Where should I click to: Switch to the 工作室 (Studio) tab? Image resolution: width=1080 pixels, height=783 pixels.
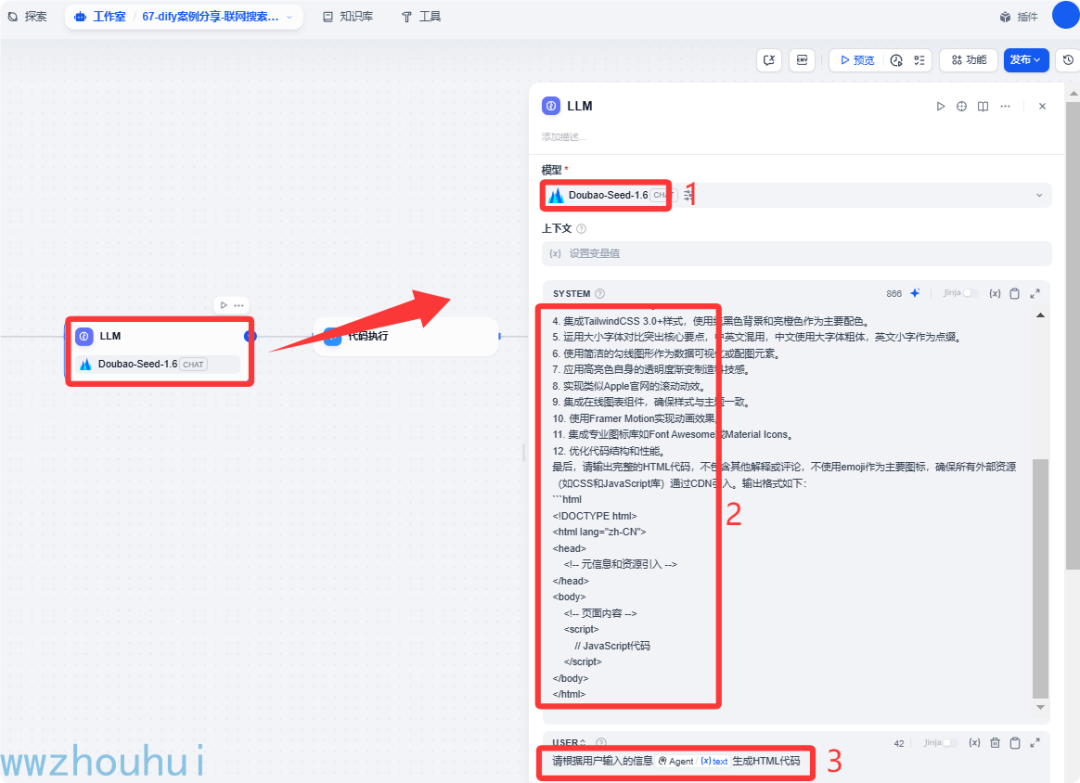(100, 17)
